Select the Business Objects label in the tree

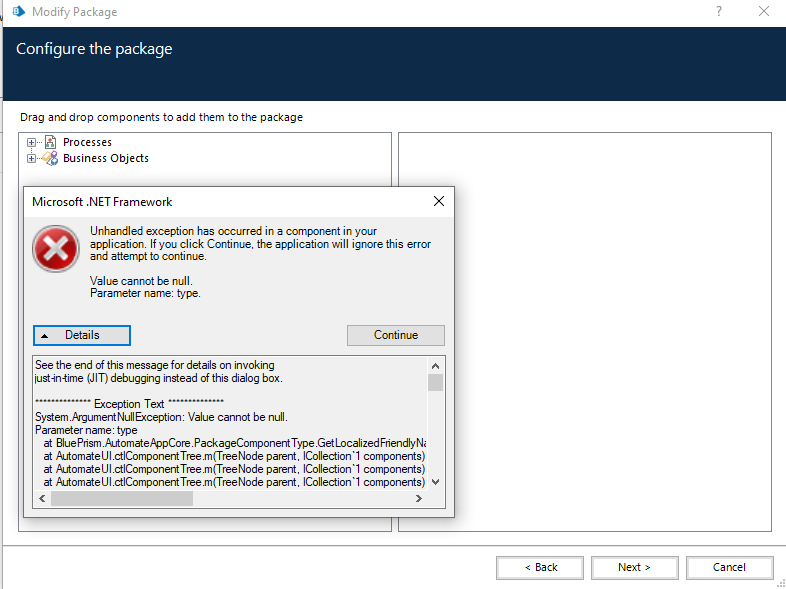click(x=105, y=159)
